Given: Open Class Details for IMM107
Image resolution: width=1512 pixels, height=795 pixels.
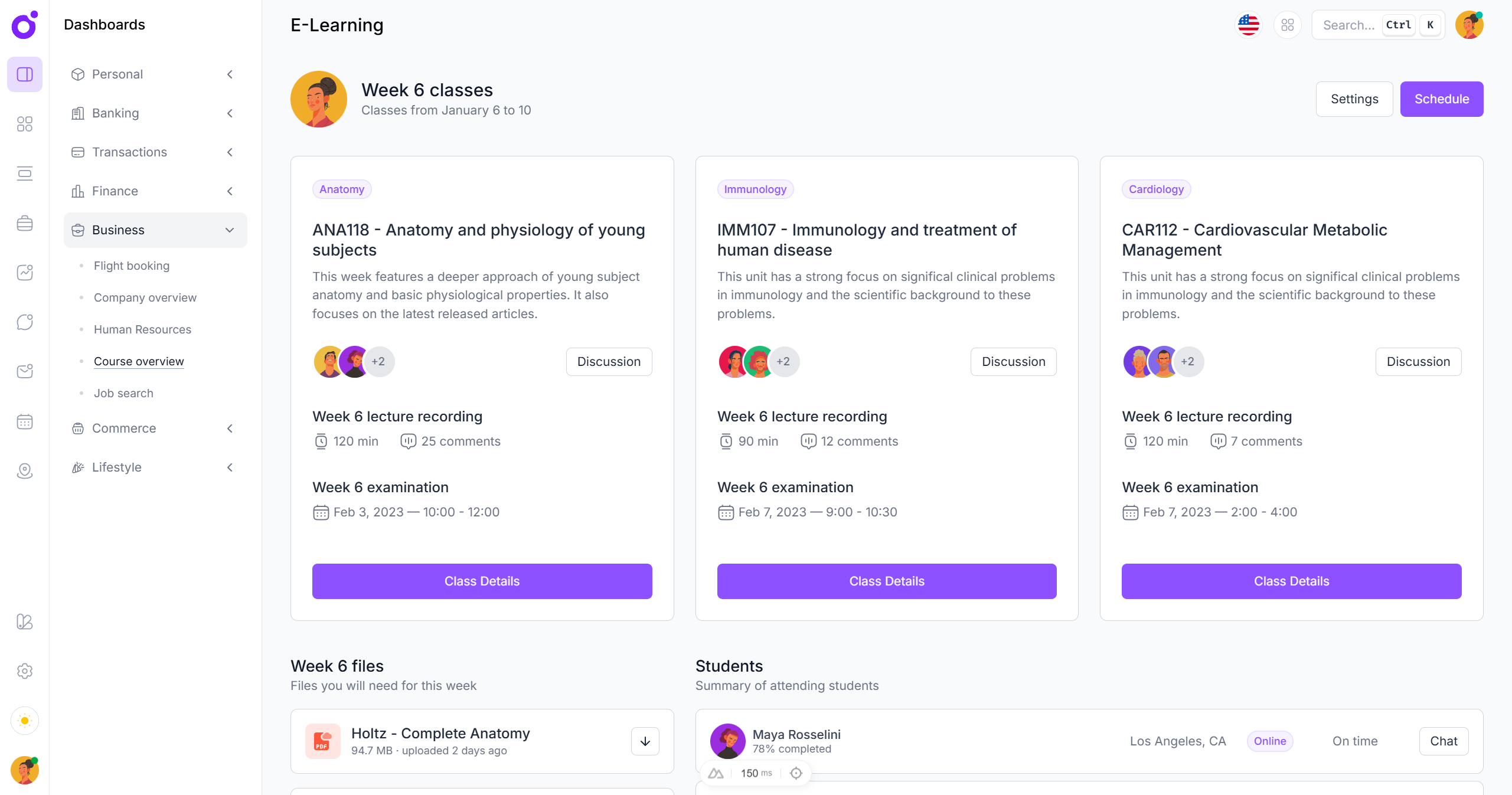Looking at the screenshot, I should [x=886, y=581].
